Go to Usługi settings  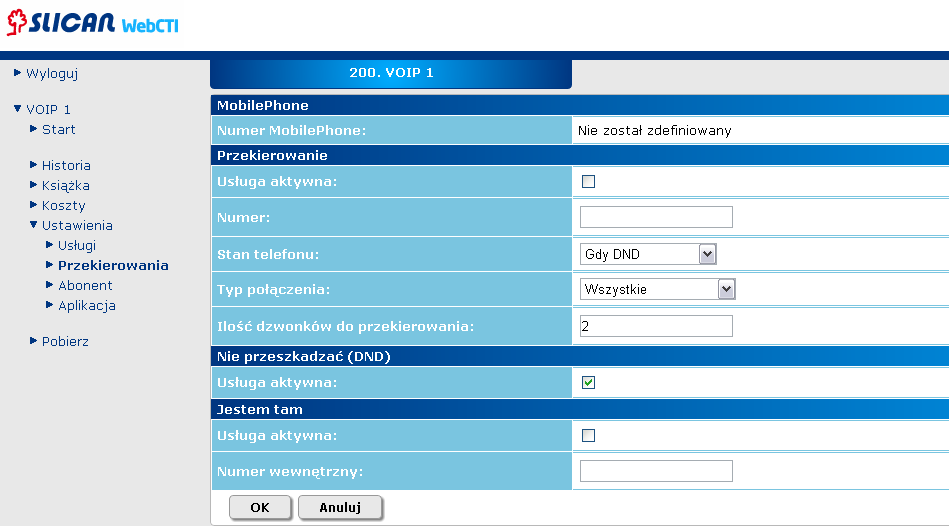[x=77, y=245]
